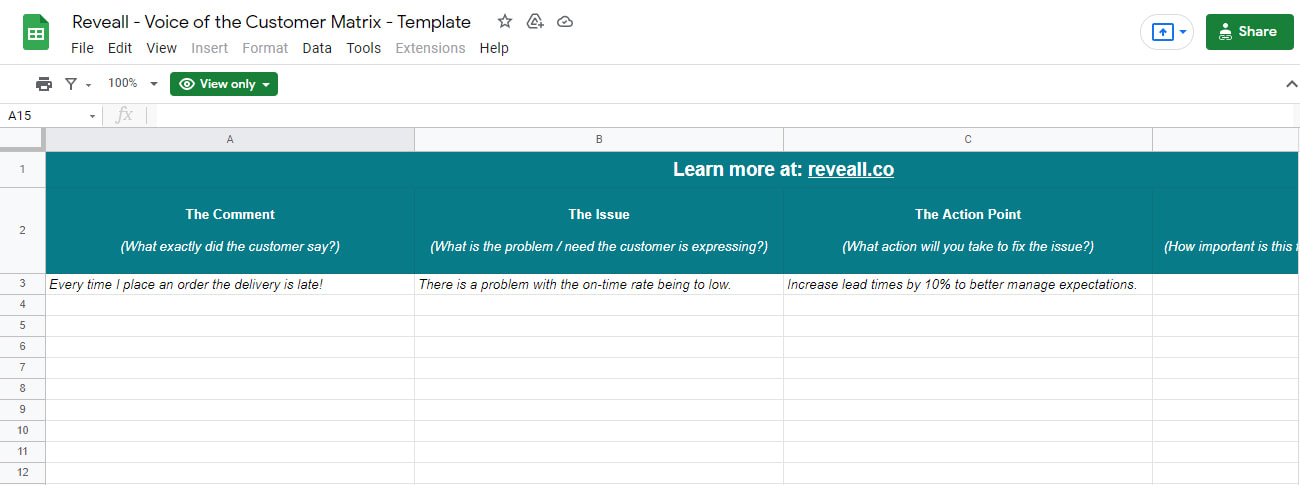
Task: Select column C header
Action: pyautogui.click(x=968, y=139)
